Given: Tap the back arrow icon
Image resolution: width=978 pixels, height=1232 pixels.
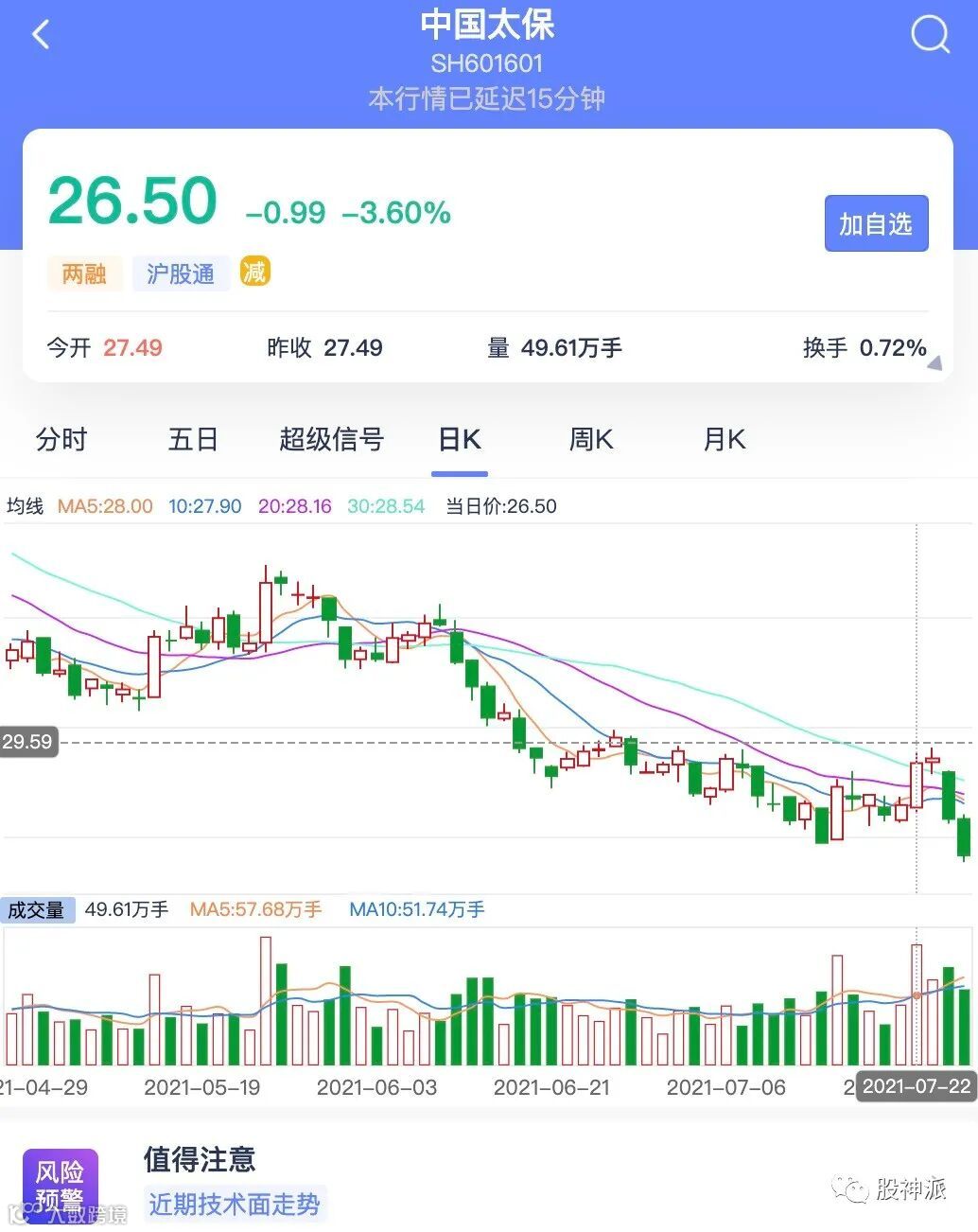Looking at the screenshot, I should click(x=41, y=35).
